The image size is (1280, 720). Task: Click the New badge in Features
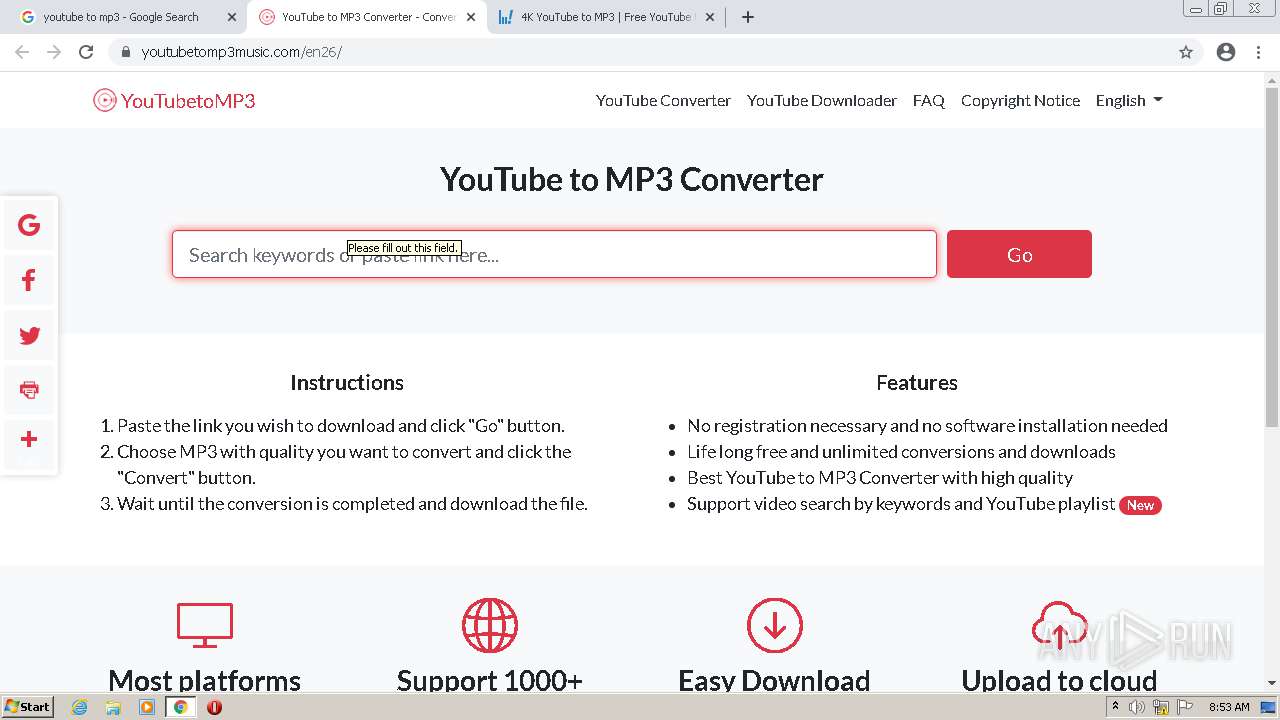[1140, 505]
